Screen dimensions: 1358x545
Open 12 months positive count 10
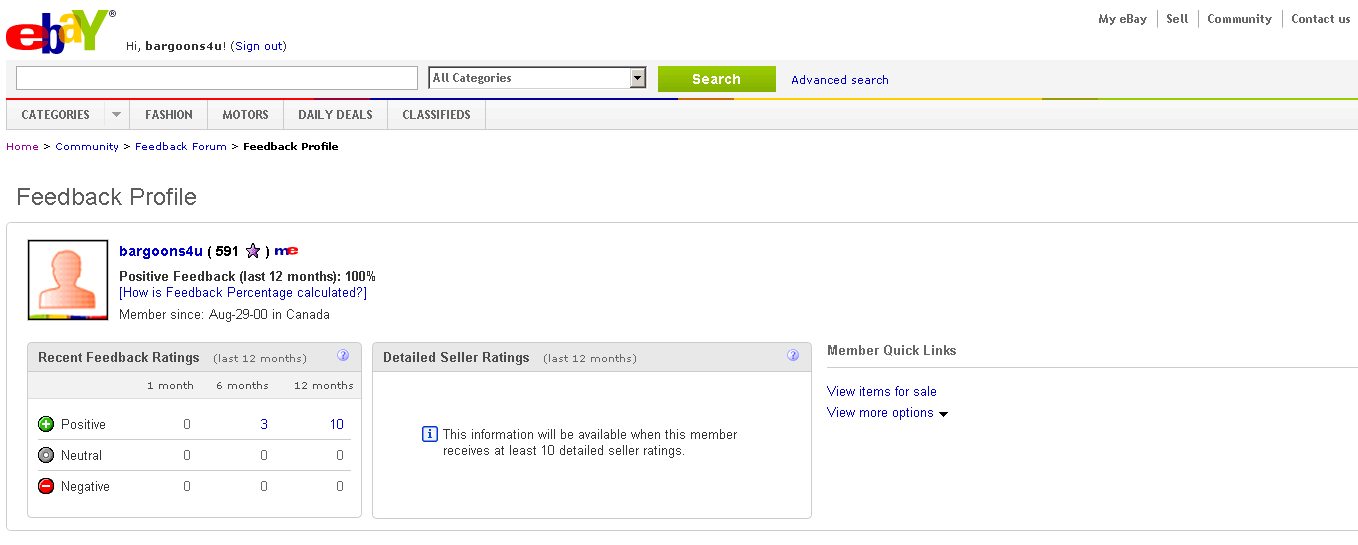337,424
